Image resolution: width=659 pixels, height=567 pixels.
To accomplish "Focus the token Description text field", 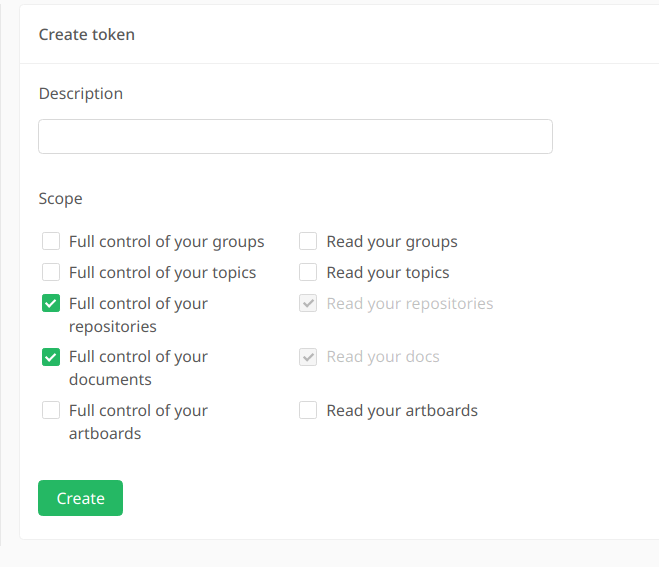I will [295, 137].
